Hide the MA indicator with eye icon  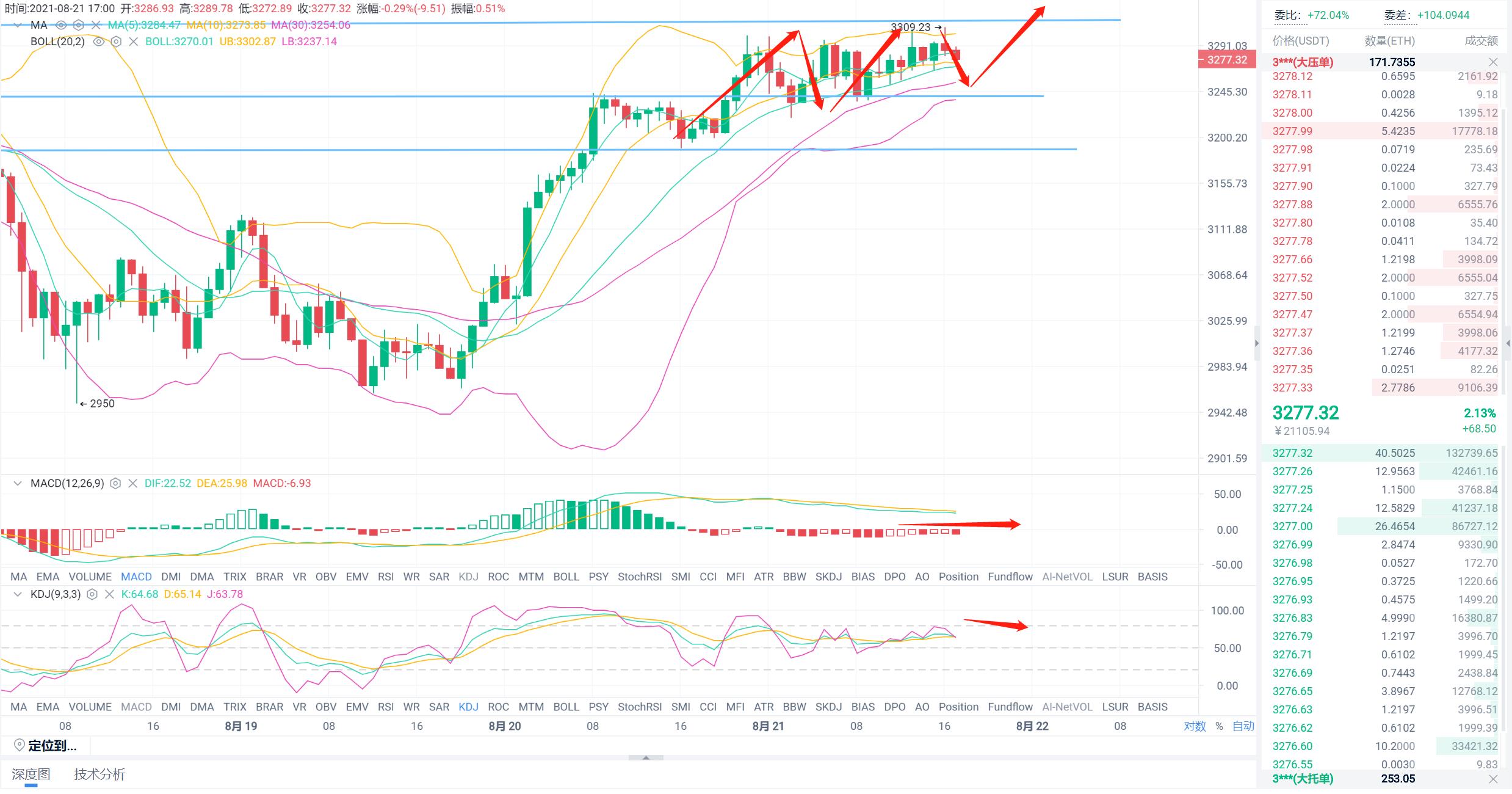coord(61,25)
